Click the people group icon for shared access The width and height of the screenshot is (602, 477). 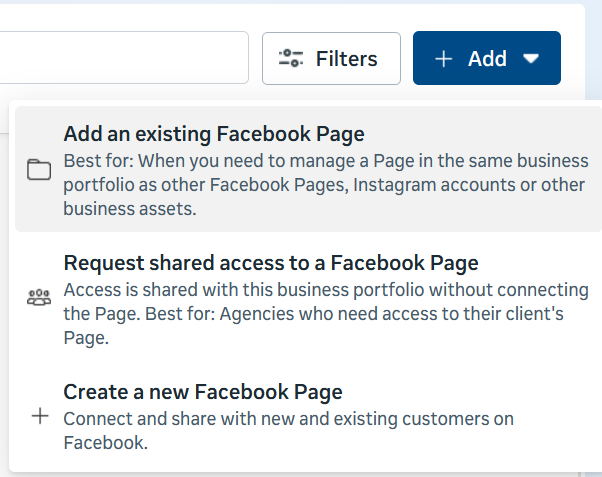(39, 297)
